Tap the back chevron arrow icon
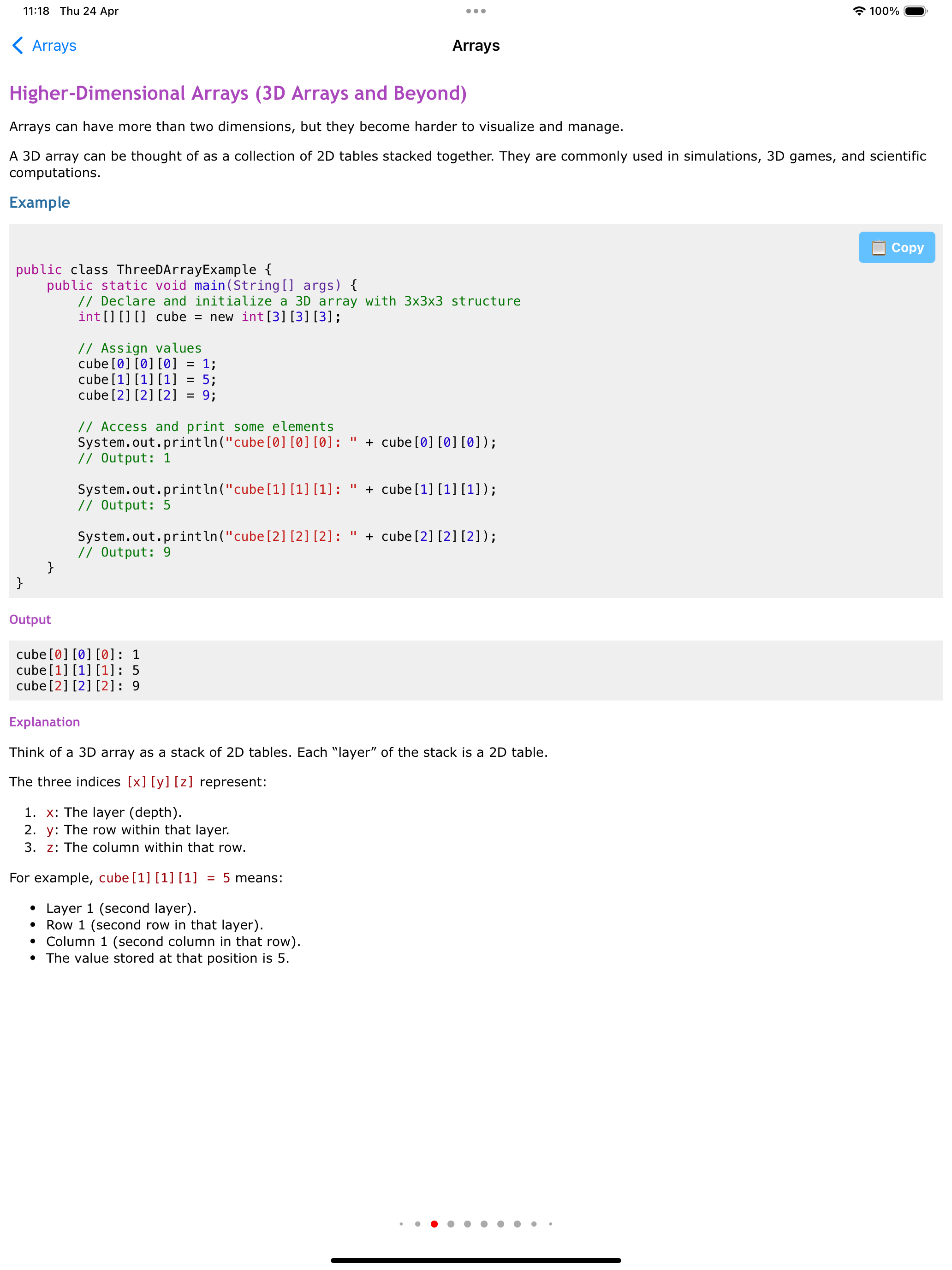 (18, 45)
